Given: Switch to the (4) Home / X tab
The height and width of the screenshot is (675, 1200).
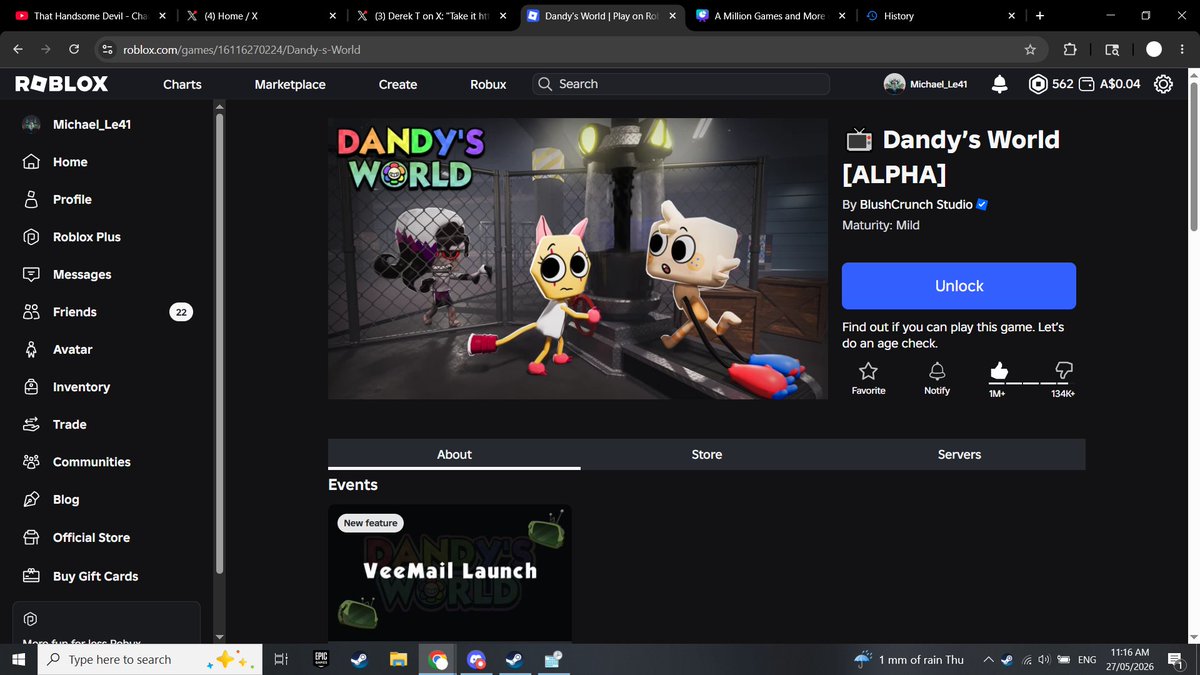Looking at the screenshot, I should coord(260,16).
